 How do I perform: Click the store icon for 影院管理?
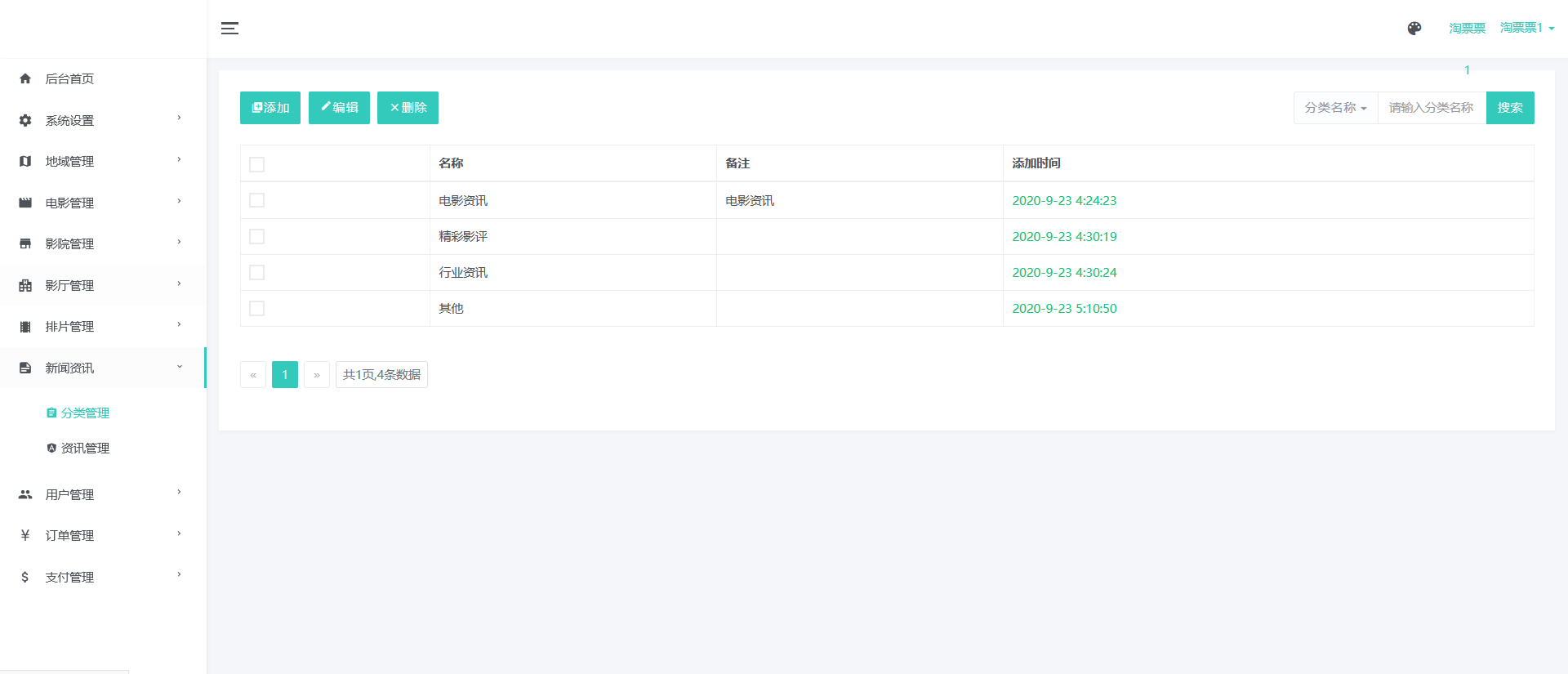(x=25, y=243)
